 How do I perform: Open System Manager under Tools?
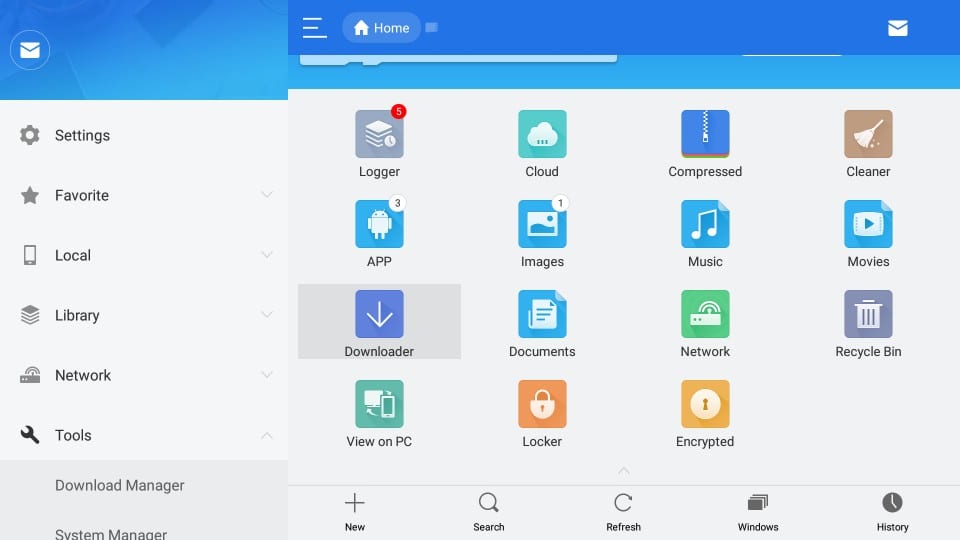pos(144,530)
